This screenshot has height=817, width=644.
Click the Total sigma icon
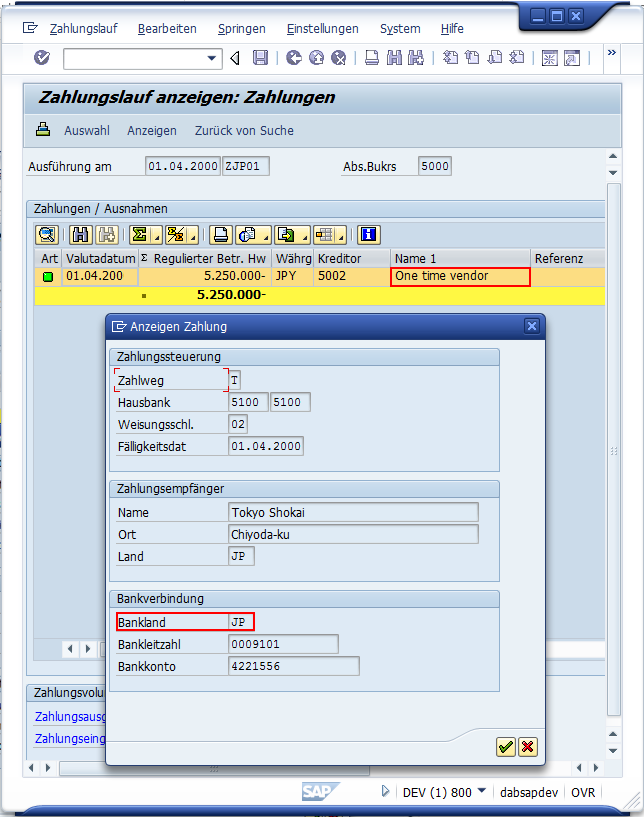tap(139, 235)
